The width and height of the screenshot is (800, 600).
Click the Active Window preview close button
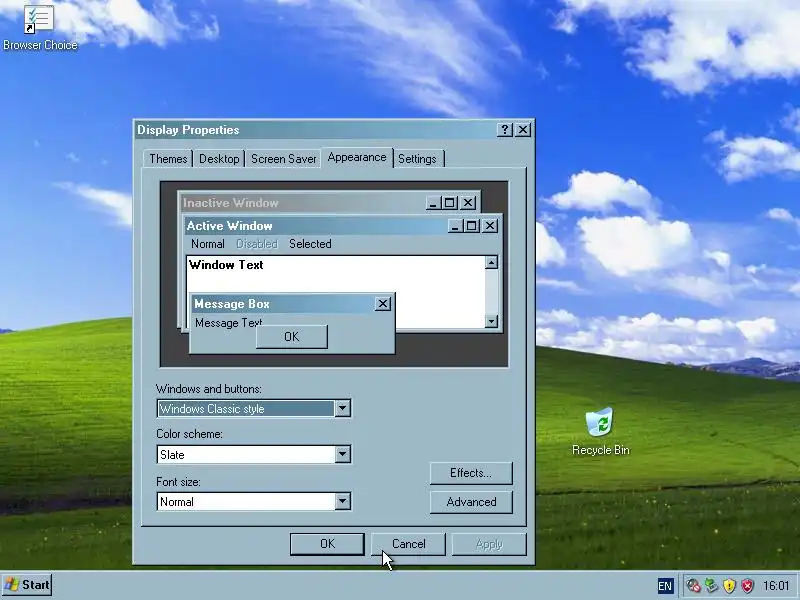(x=490, y=226)
